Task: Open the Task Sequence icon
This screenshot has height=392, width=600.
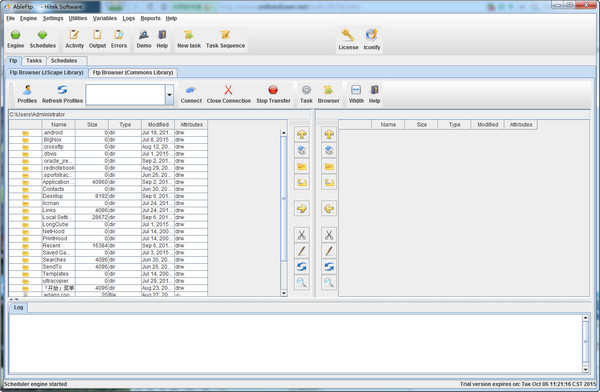Action: point(225,39)
